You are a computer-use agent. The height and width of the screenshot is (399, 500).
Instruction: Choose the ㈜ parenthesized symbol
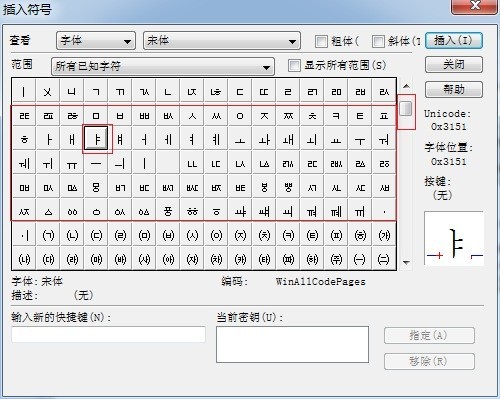pos(336,260)
